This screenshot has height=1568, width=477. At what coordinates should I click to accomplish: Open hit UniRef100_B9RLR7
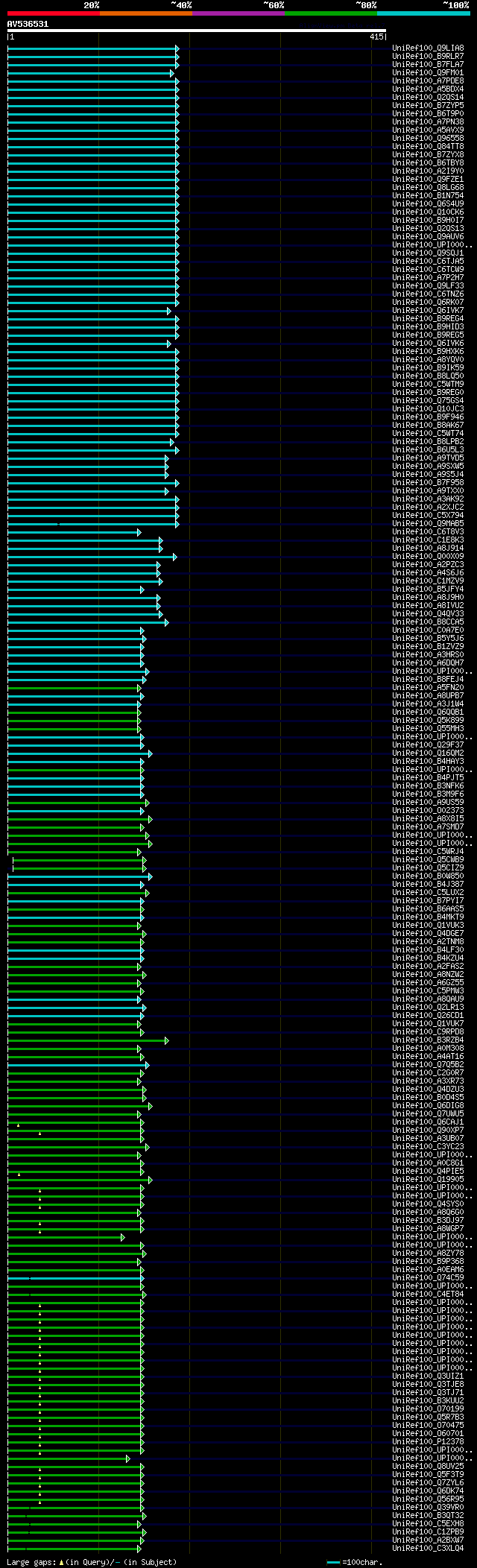click(428, 57)
